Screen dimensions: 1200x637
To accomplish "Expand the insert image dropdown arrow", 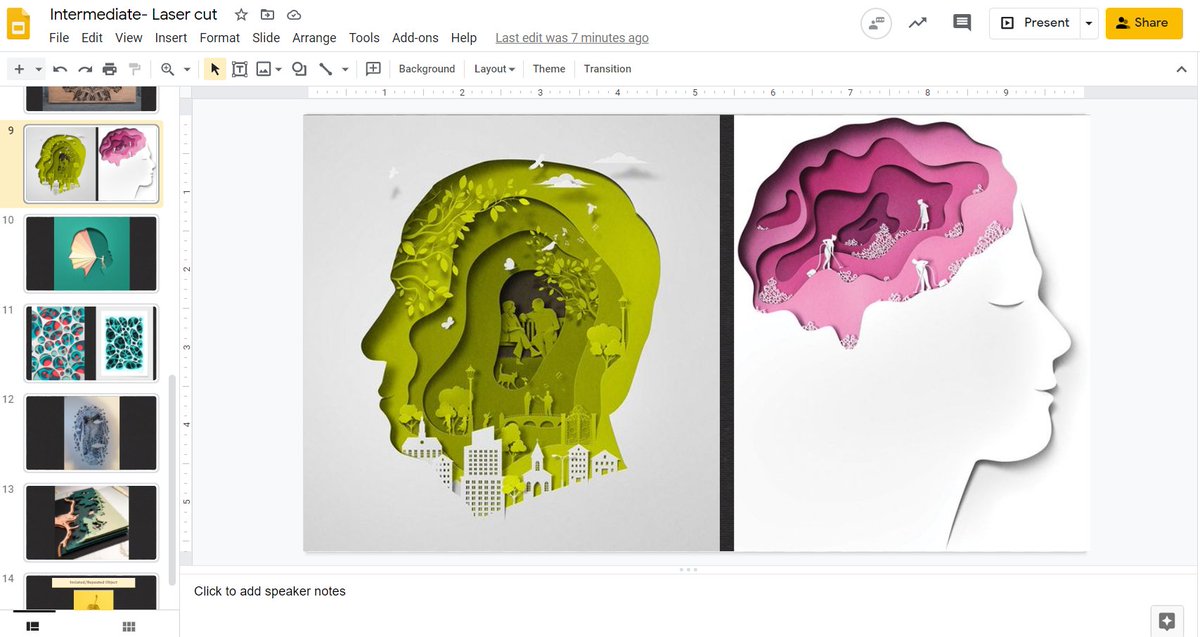I will click(278, 69).
